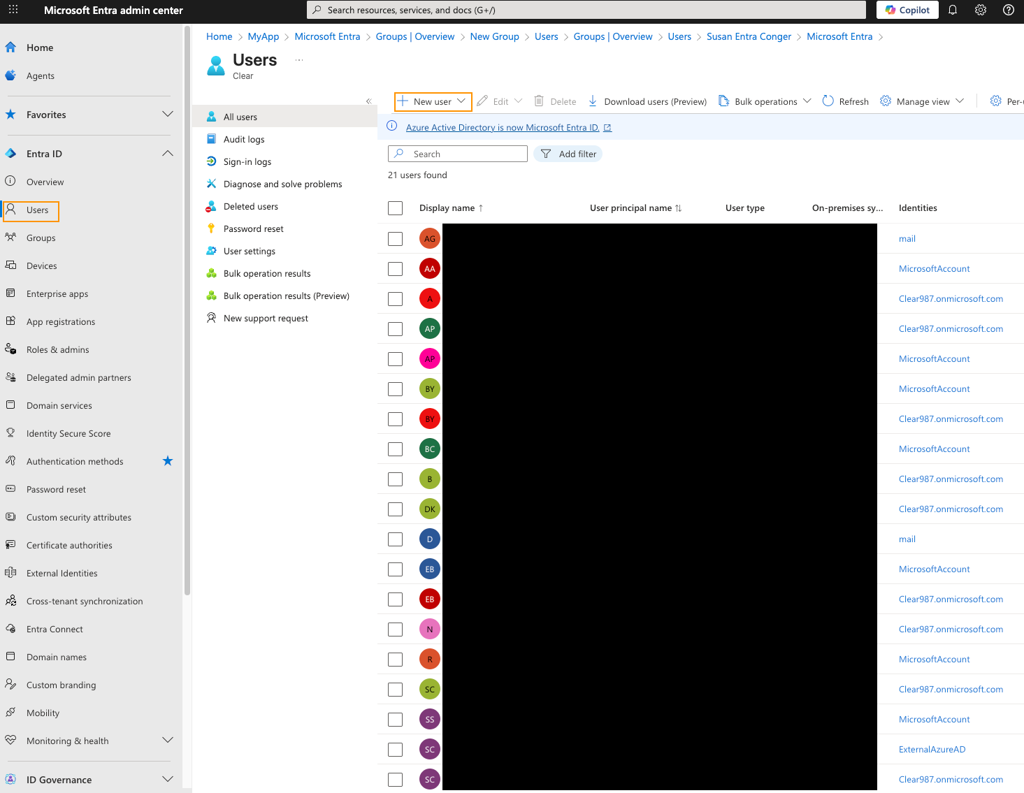Click the Favorites star icon
The image size is (1024, 793).
pos(10,114)
